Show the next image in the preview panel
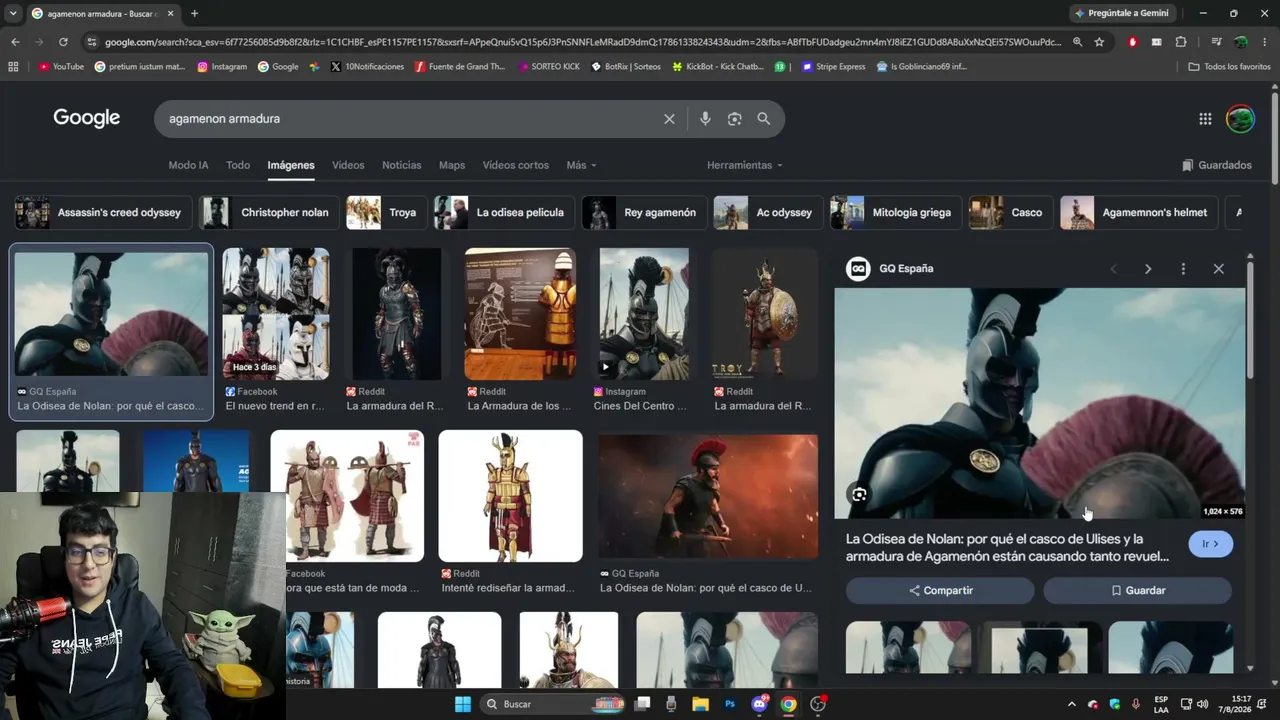Image resolution: width=1280 pixels, height=720 pixels. click(x=1148, y=269)
